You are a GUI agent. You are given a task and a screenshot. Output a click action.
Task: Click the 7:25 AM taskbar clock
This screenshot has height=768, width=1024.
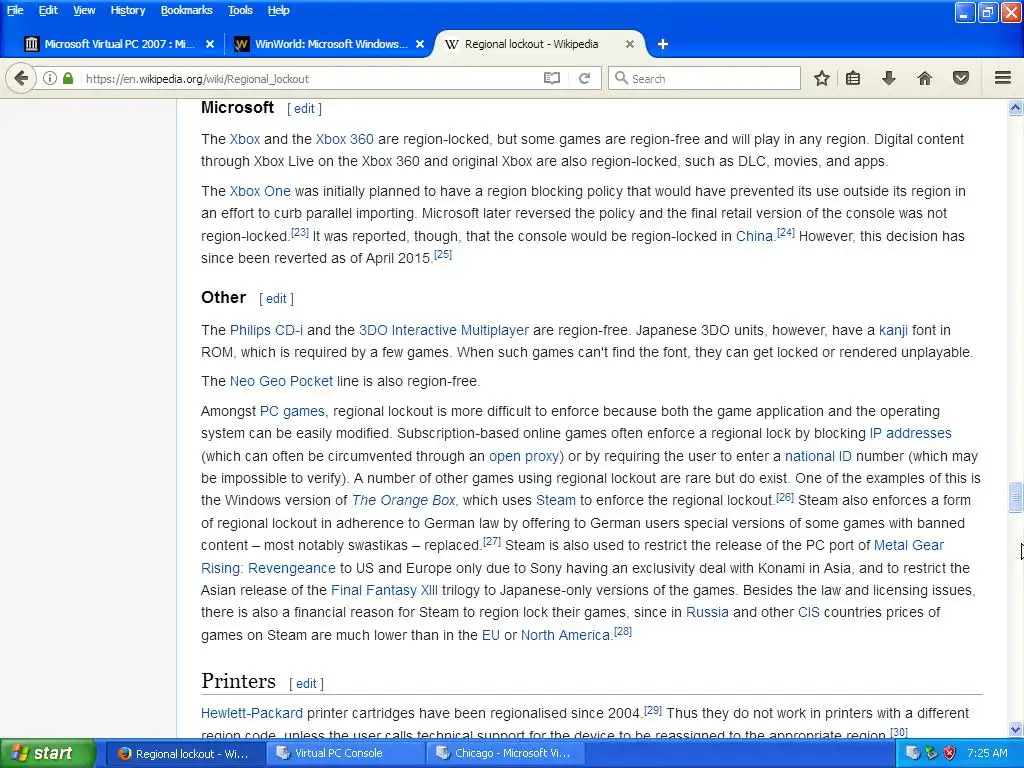pyautogui.click(x=987, y=753)
